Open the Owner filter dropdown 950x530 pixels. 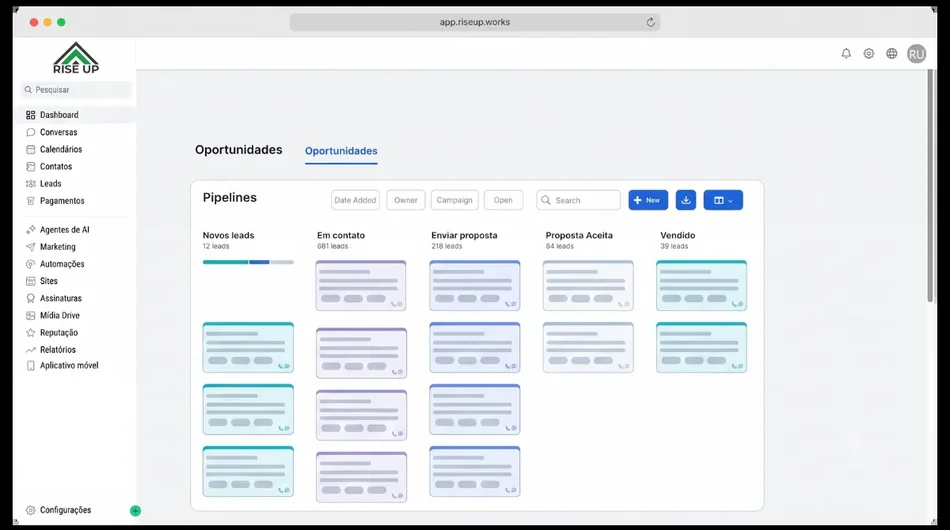coord(406,200)
